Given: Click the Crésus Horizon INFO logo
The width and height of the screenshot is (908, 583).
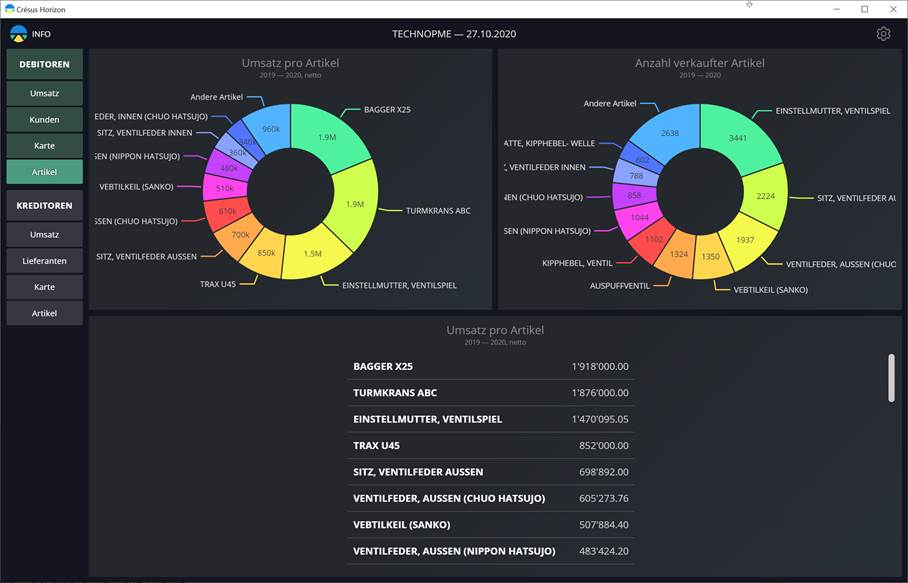Looking at the screenshot, I should pos(30,34).
